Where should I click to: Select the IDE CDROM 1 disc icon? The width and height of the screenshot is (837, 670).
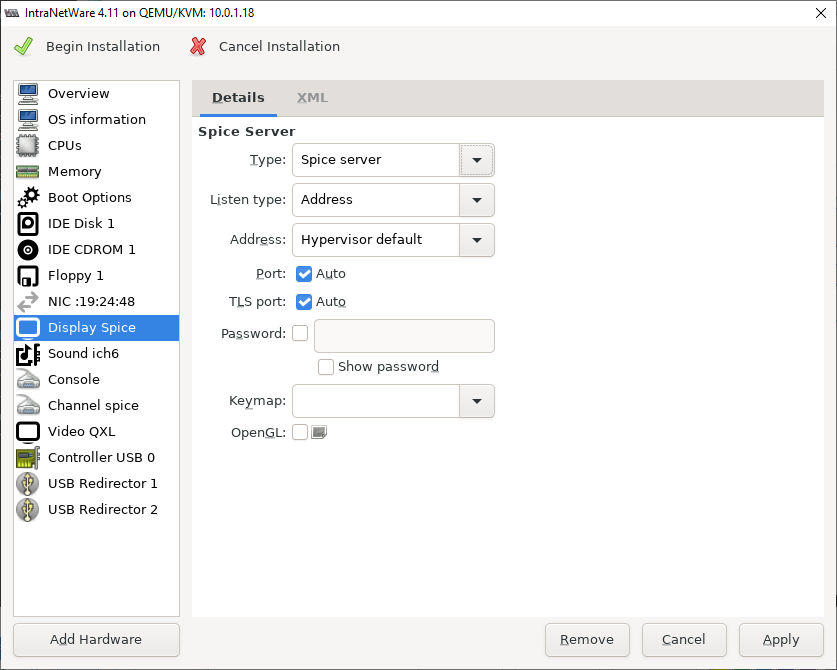tap(28, 249)
